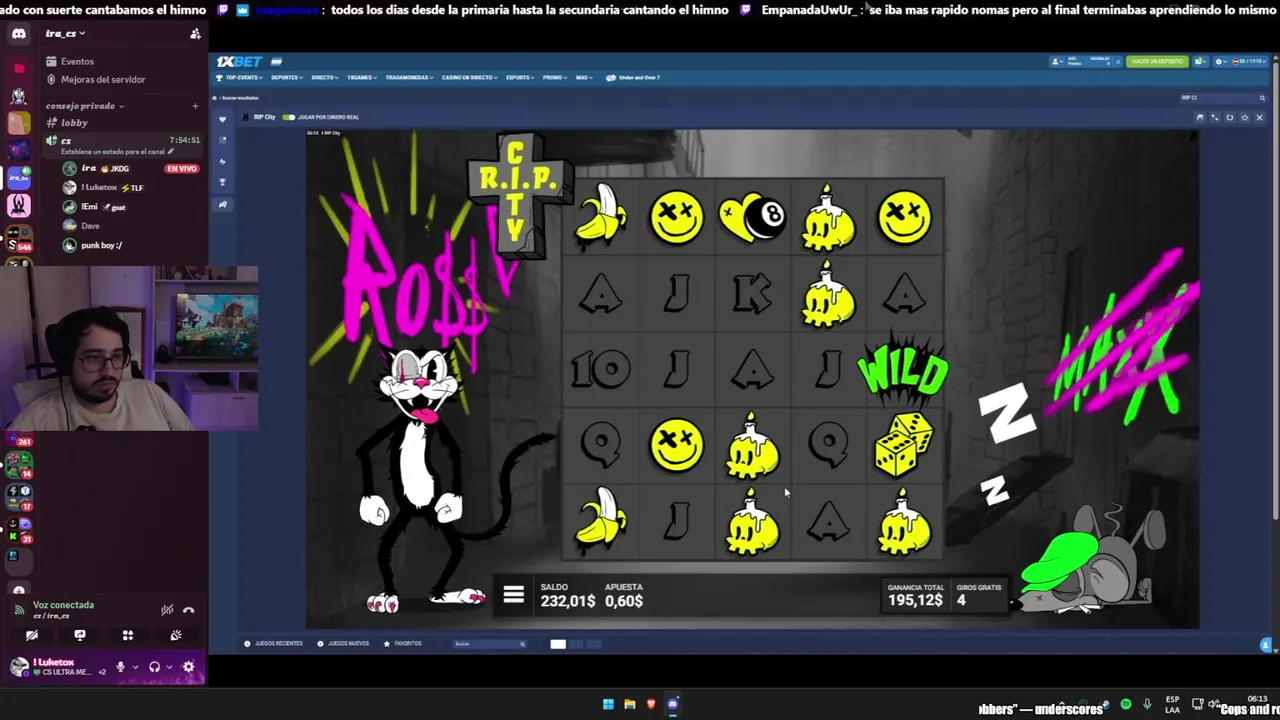Turn on camera in Discord voice panel

coord(32,635)
